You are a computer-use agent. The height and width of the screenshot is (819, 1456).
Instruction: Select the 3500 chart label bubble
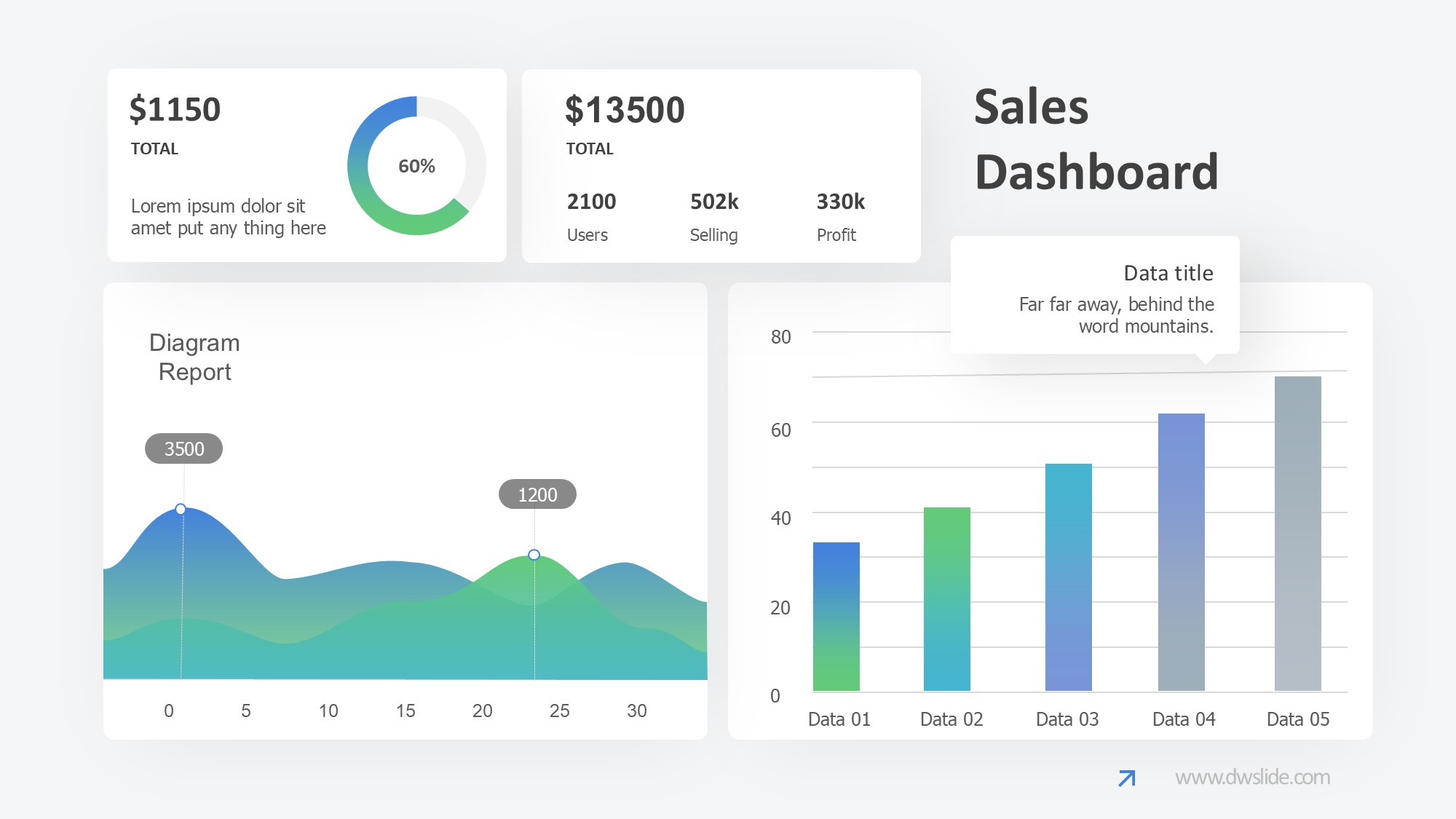[x=183, y=448]
